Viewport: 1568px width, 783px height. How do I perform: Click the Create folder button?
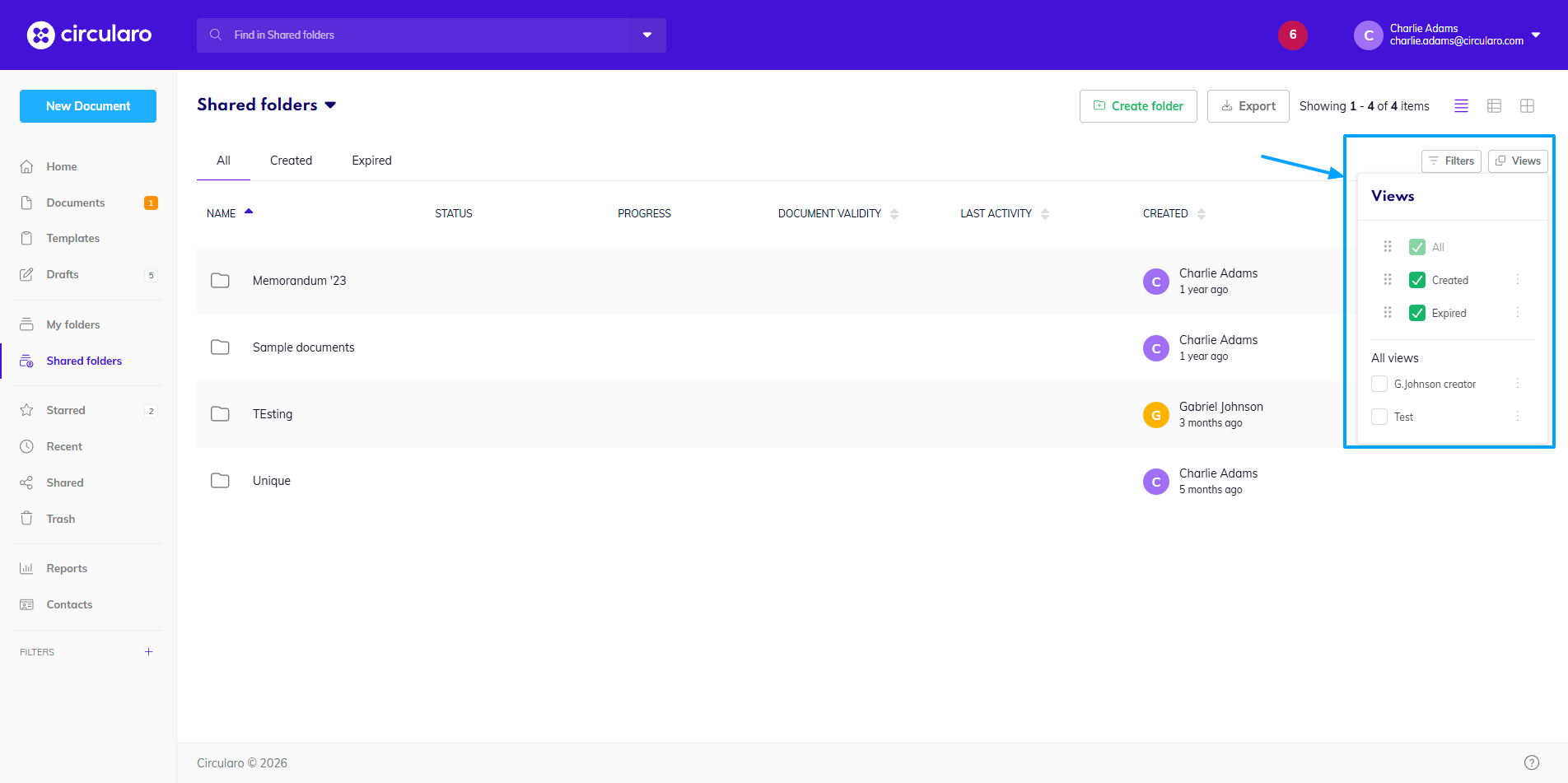[x=1138, y=106]
